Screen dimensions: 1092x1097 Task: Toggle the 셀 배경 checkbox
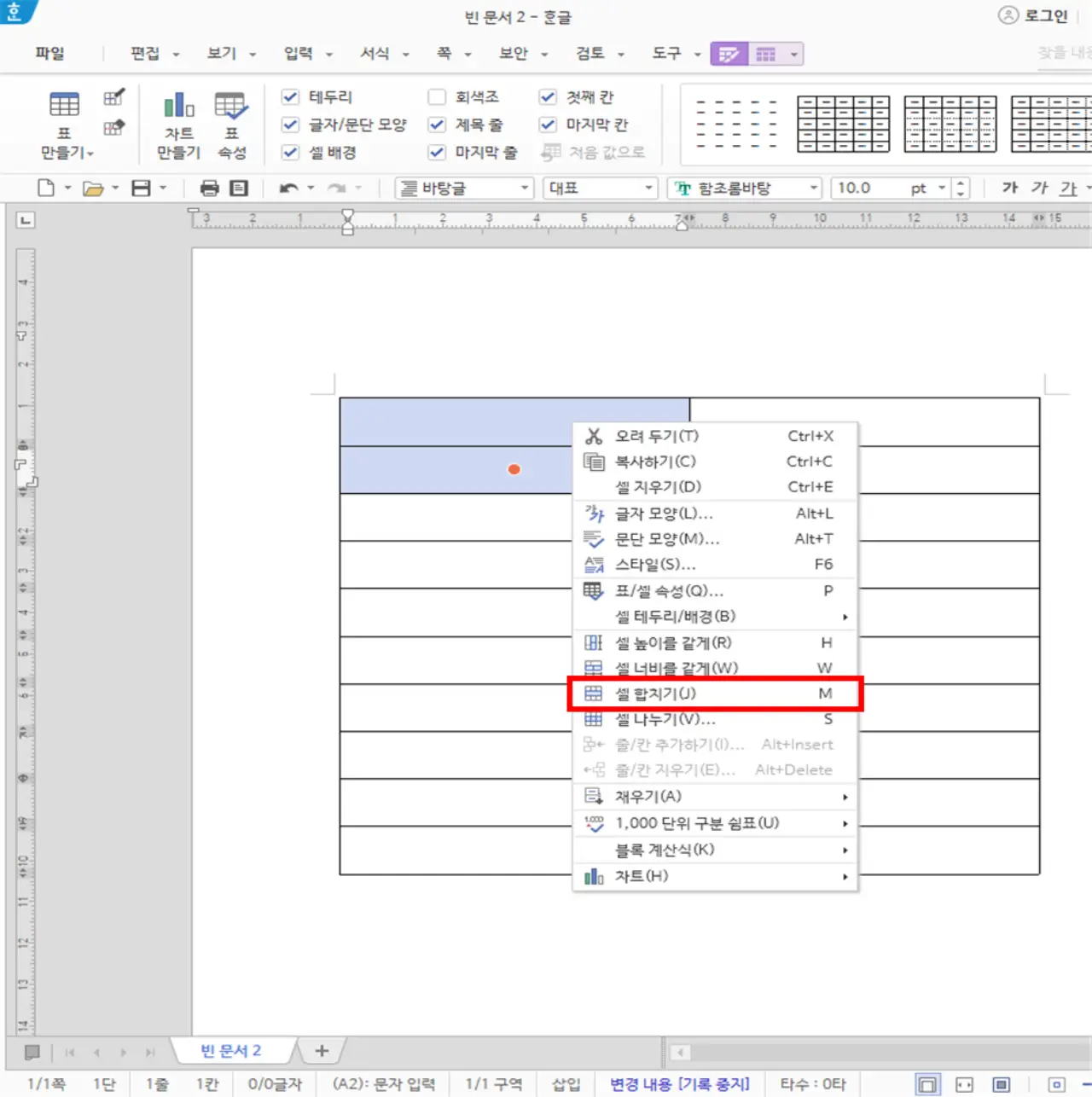pyautogui.click(x=290, y=152)
